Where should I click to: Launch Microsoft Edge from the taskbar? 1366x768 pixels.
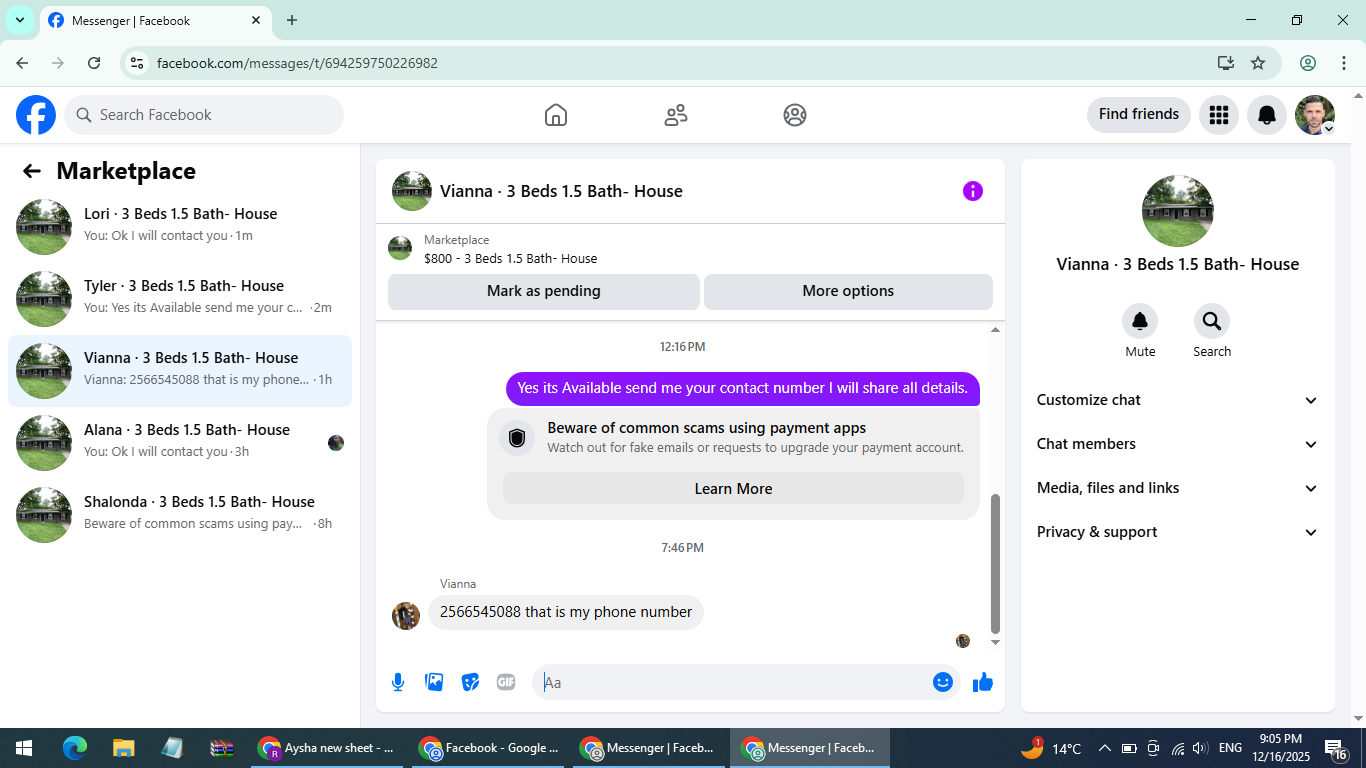click(x=75, y=748)
